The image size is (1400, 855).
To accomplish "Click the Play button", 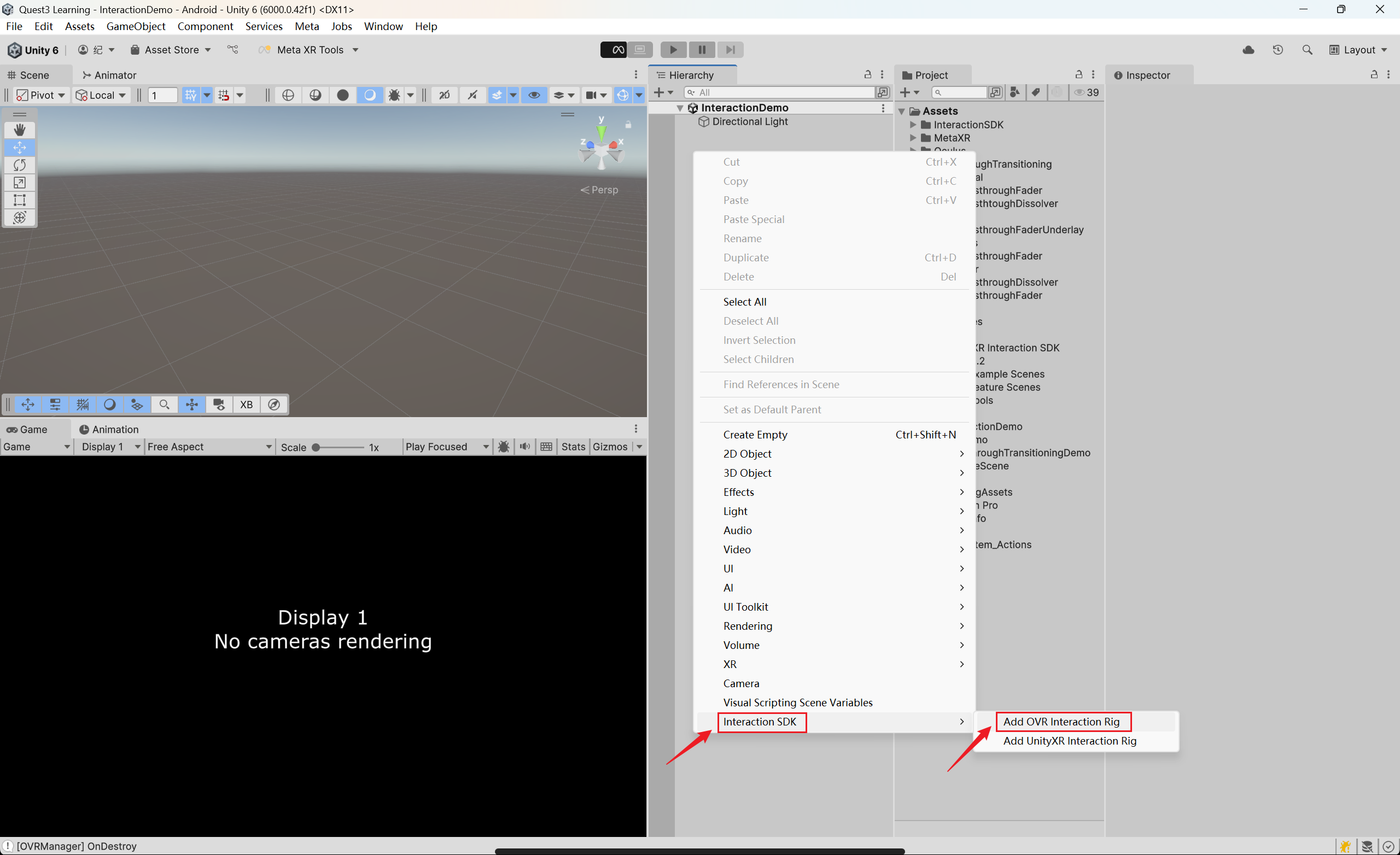I will click(x=673, y=50).
